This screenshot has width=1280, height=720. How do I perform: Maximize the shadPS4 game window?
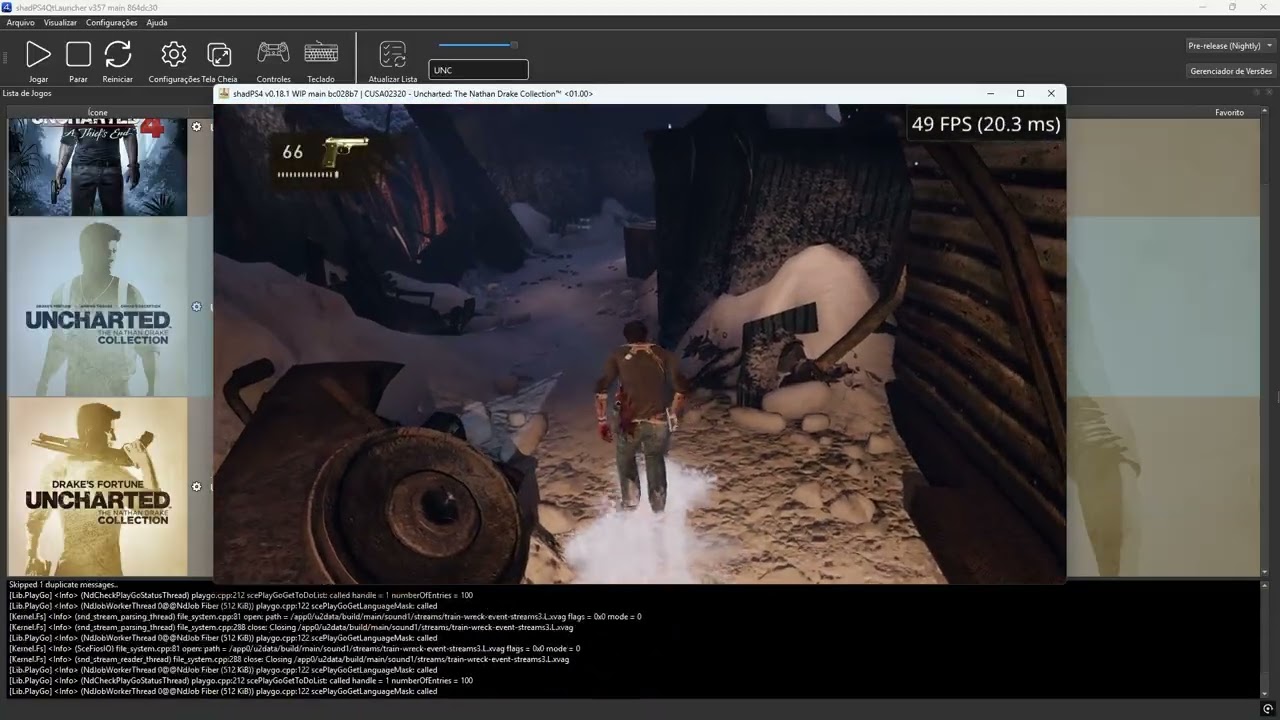1020,94
